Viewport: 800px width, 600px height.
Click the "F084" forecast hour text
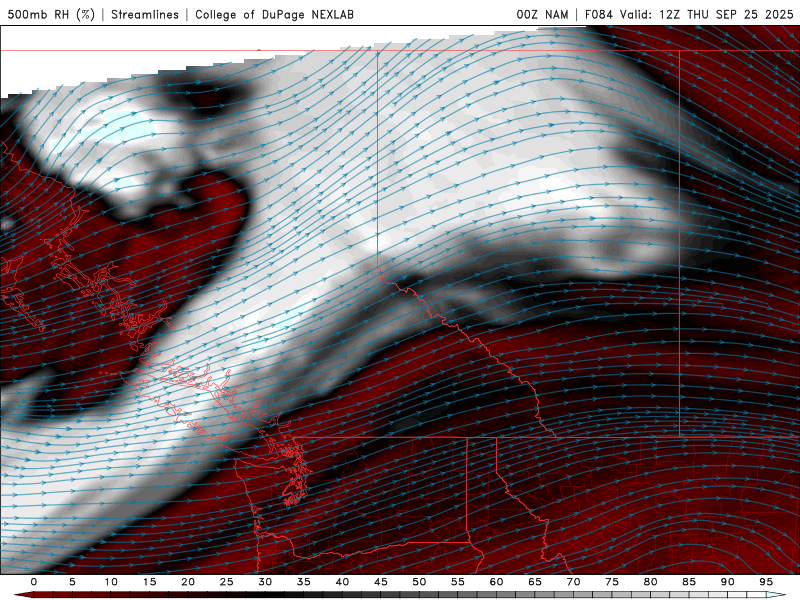599,14
